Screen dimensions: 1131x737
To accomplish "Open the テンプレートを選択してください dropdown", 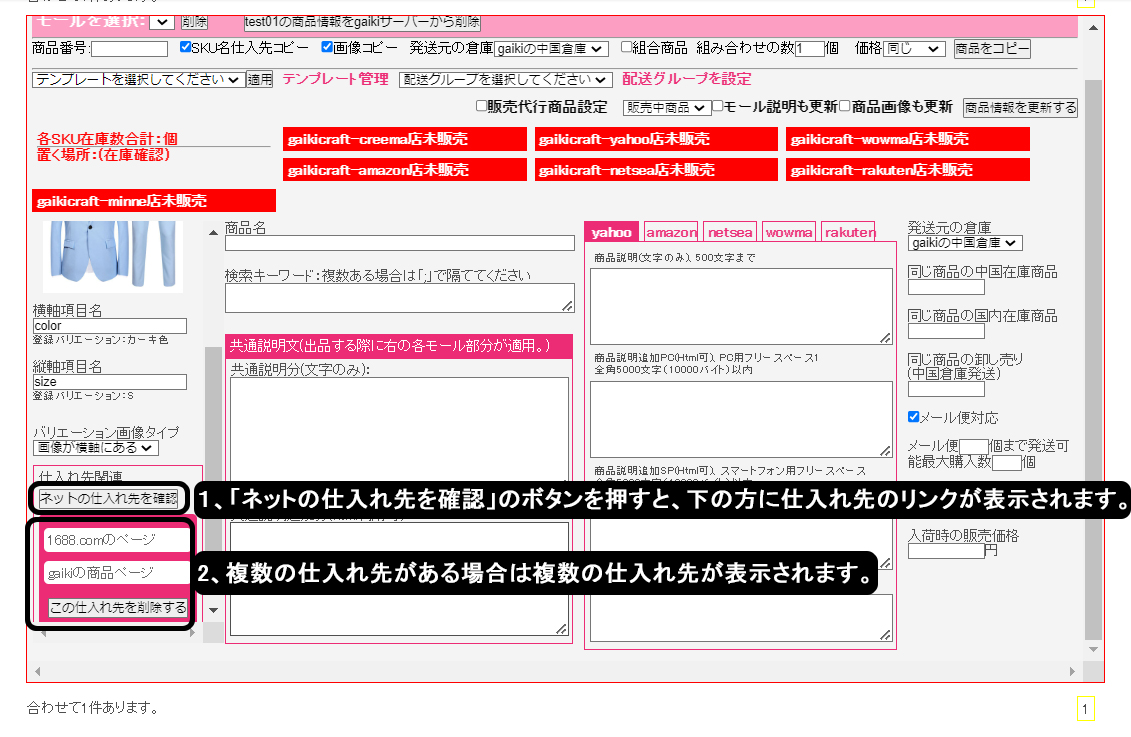I will coord(137,80).
